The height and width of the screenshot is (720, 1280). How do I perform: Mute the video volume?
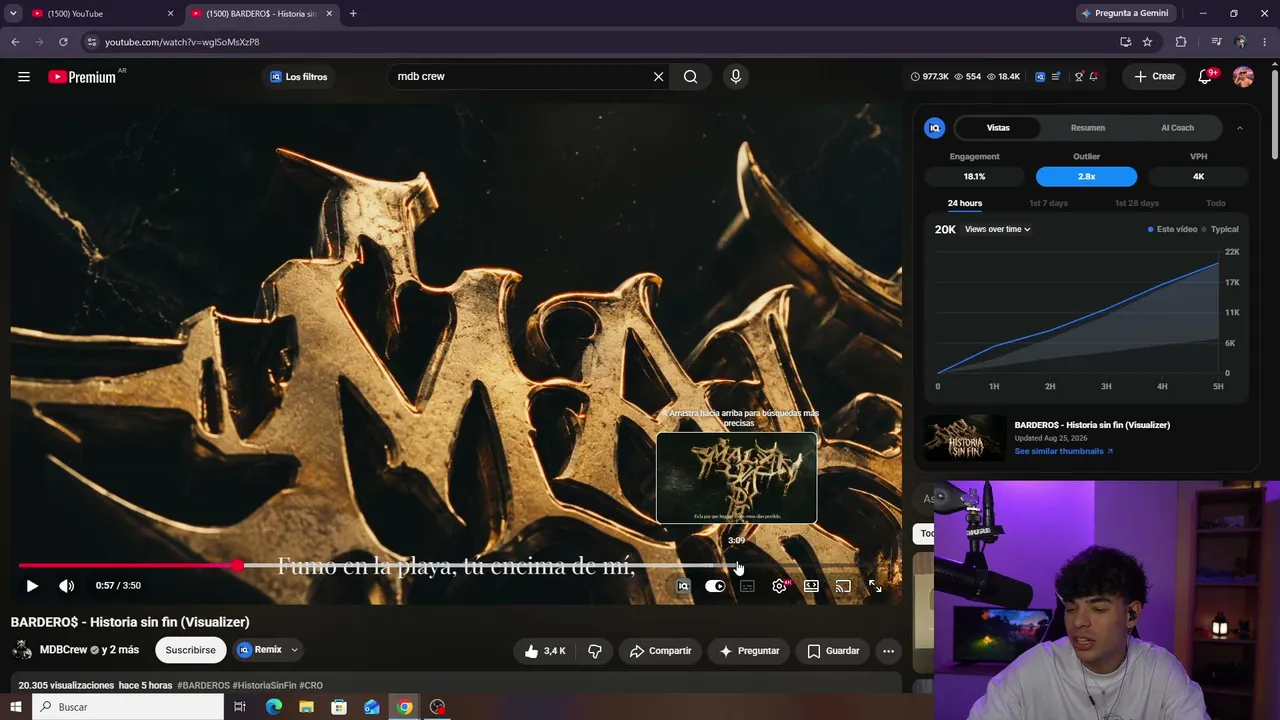[66, 586]
